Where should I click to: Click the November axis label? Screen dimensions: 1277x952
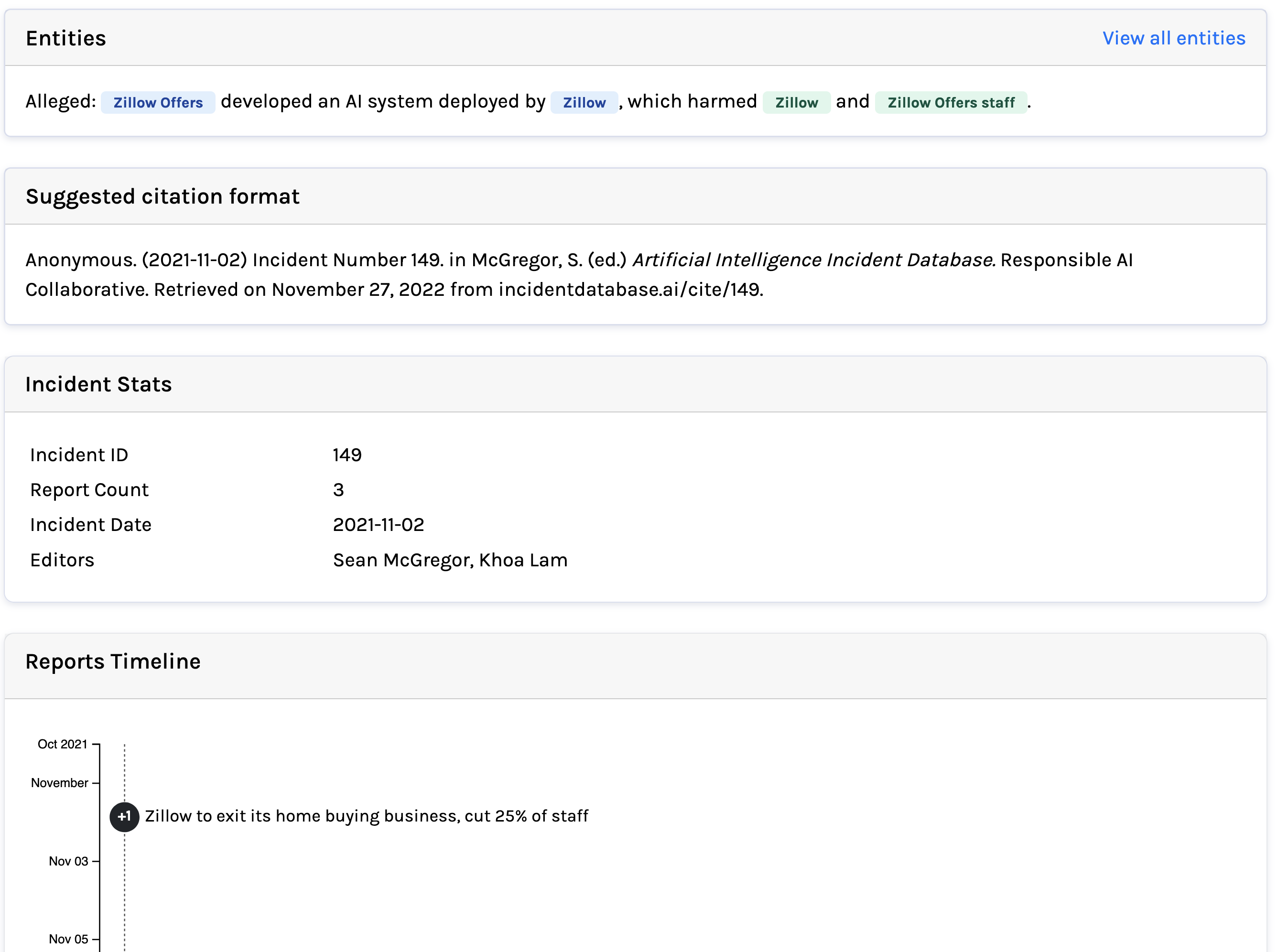click(59, 782)
